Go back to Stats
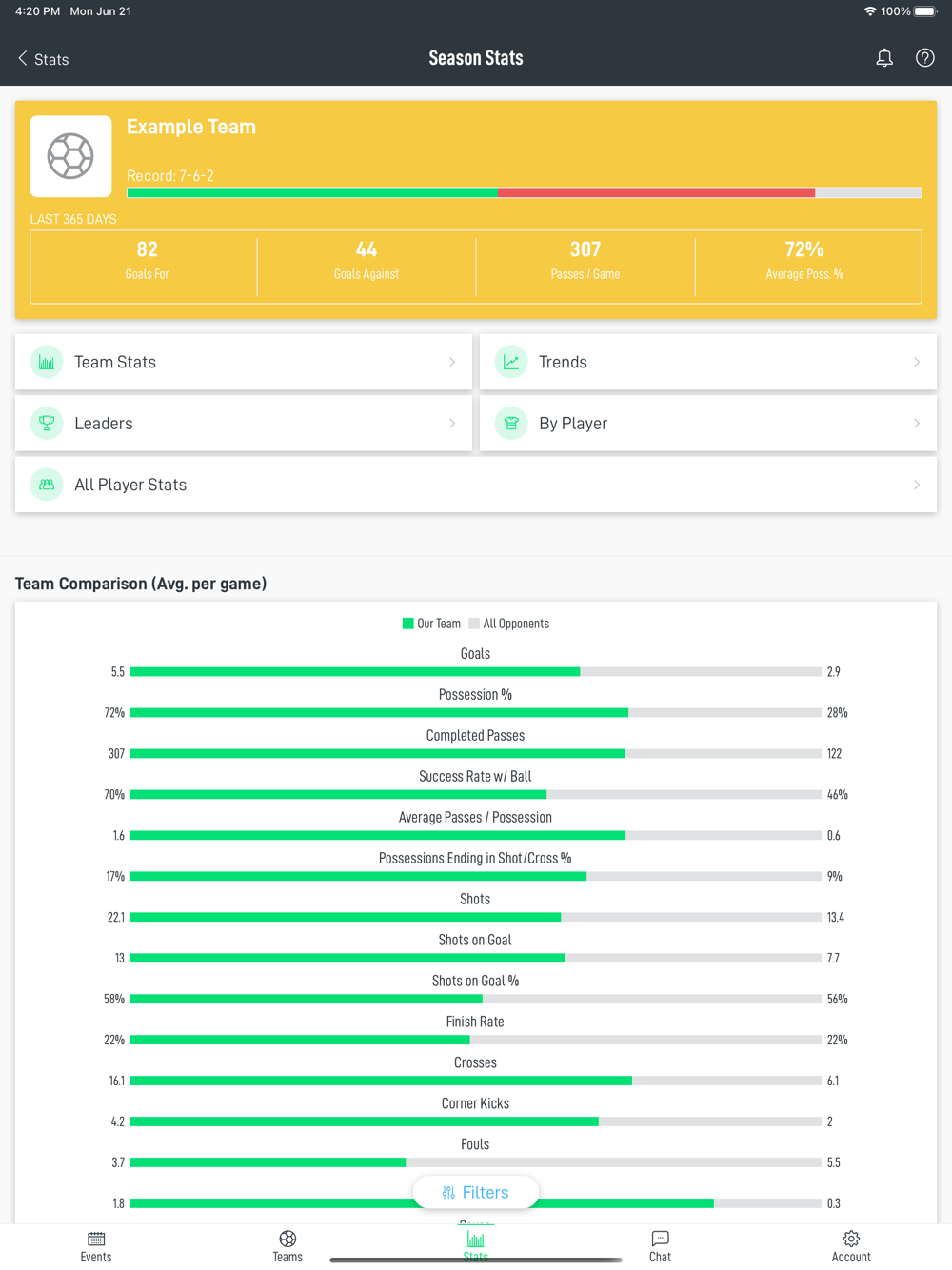The width and height of the screenshot is (952, 1270). [x=43, y=59]
